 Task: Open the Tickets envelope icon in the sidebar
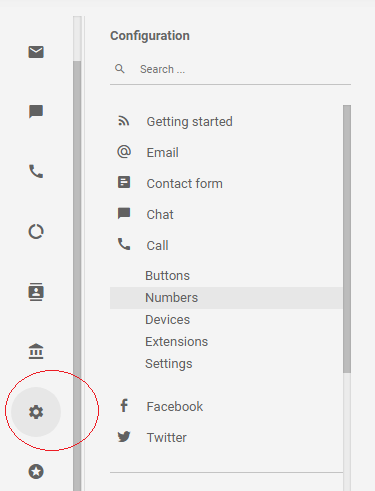point(36,52)
